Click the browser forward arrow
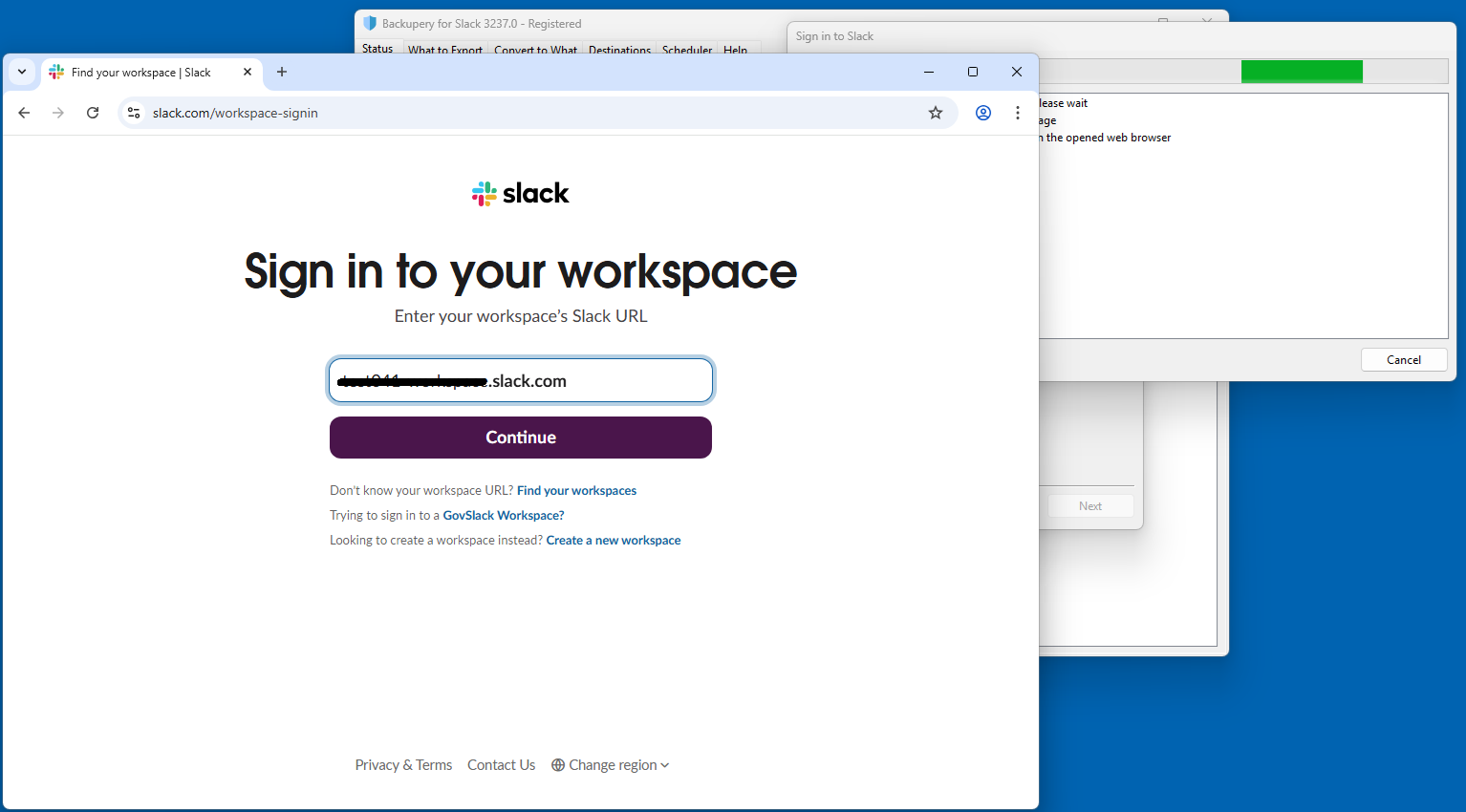The image size is (1466, 812). pyautogui.click(x=58, y=113)
